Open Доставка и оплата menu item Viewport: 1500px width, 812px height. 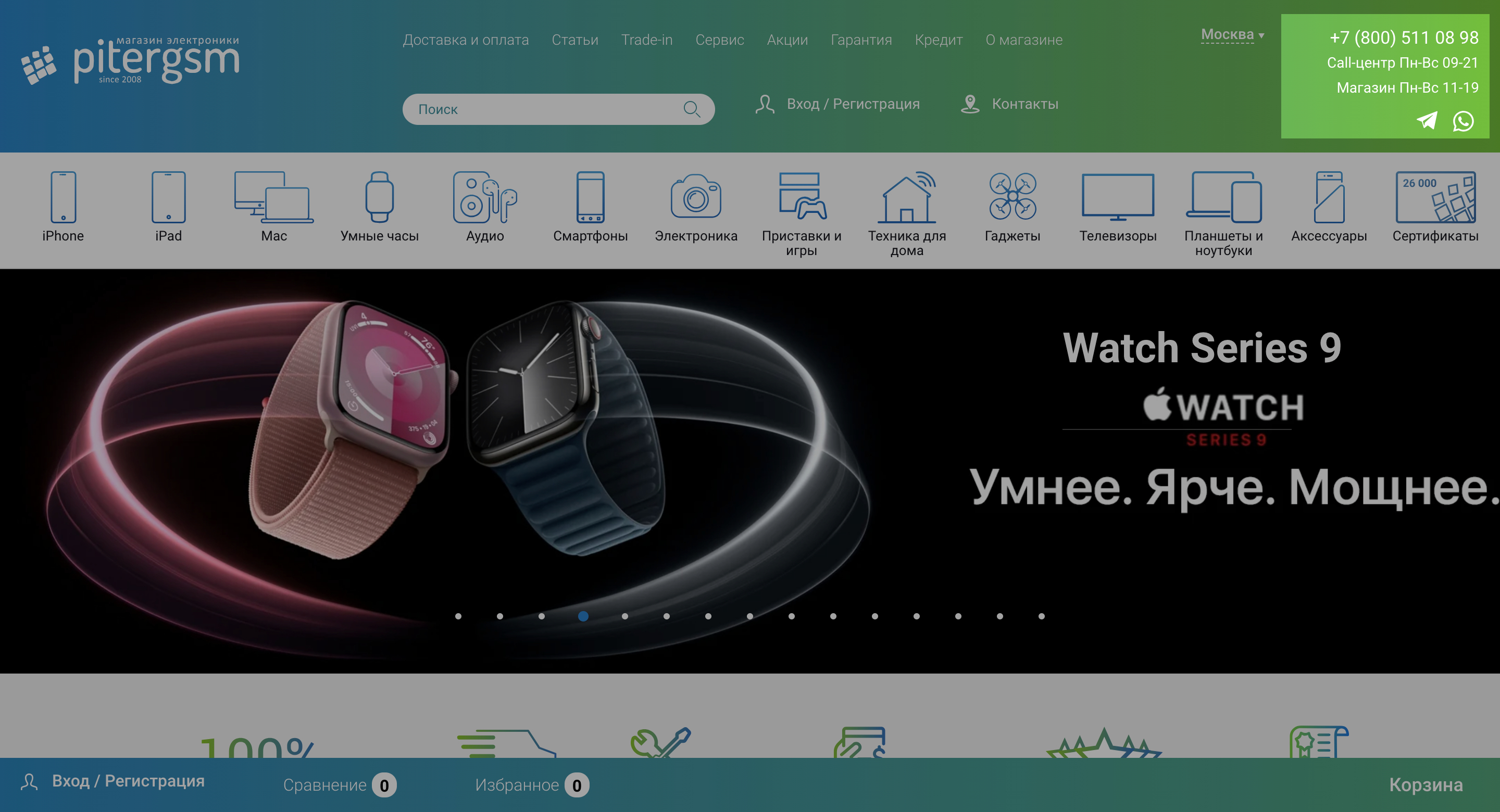coord(466,40)
